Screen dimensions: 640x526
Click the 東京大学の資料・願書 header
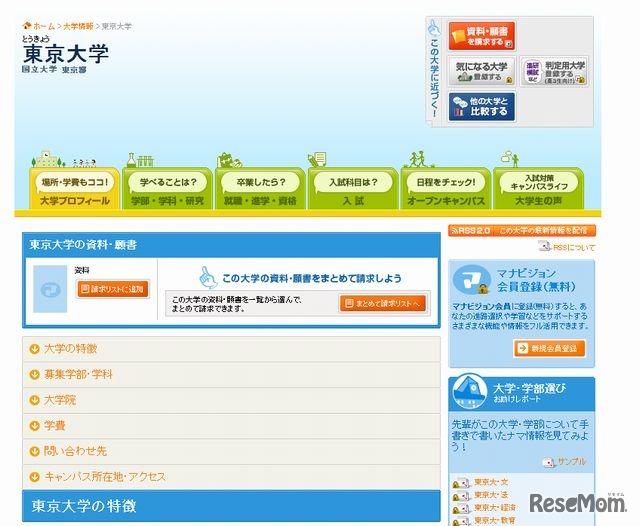[231, 245]
